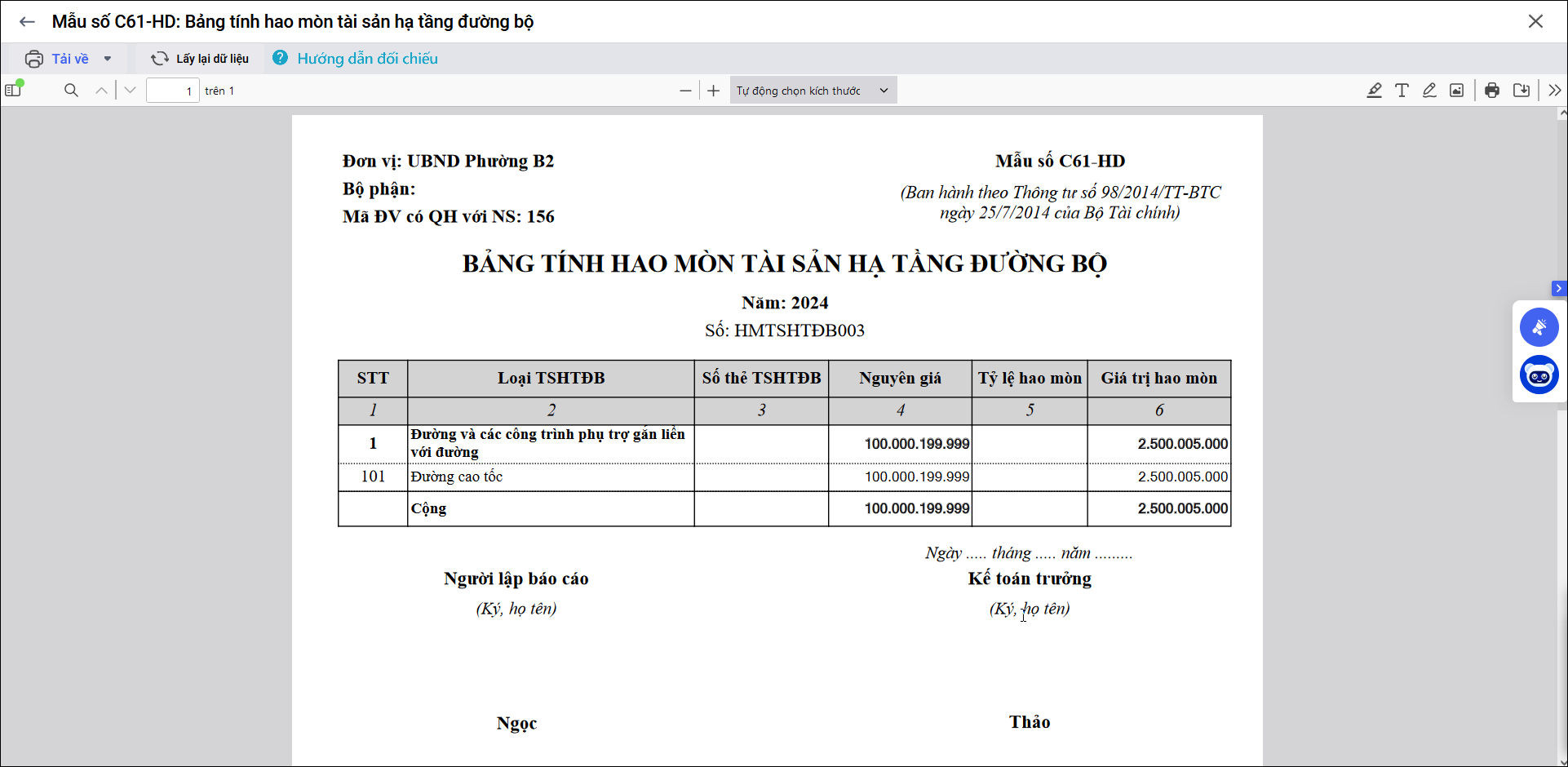1568x767 pixels.
Task: Click the Cộng row total 100.000.199.999
Action: pos(917,508)
